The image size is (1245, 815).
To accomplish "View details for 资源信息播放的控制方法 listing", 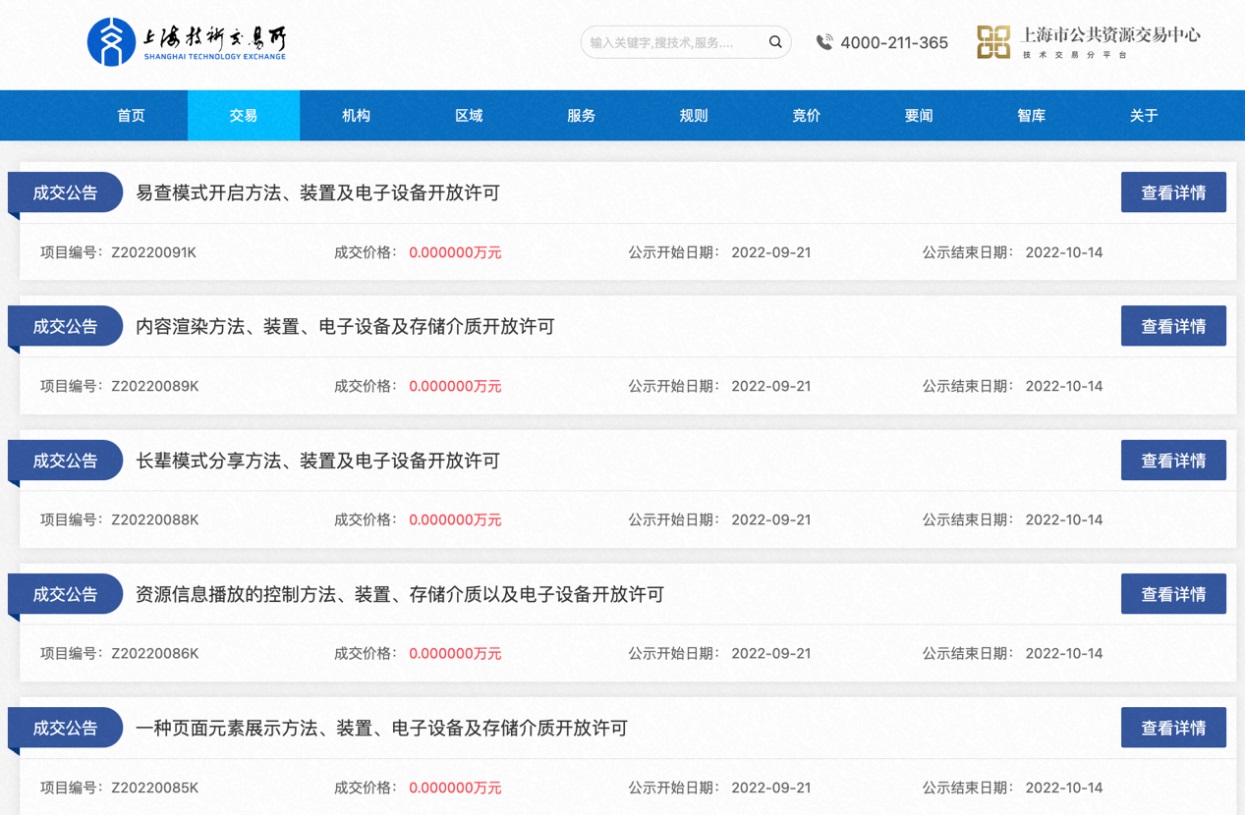I will point(1173,594).
